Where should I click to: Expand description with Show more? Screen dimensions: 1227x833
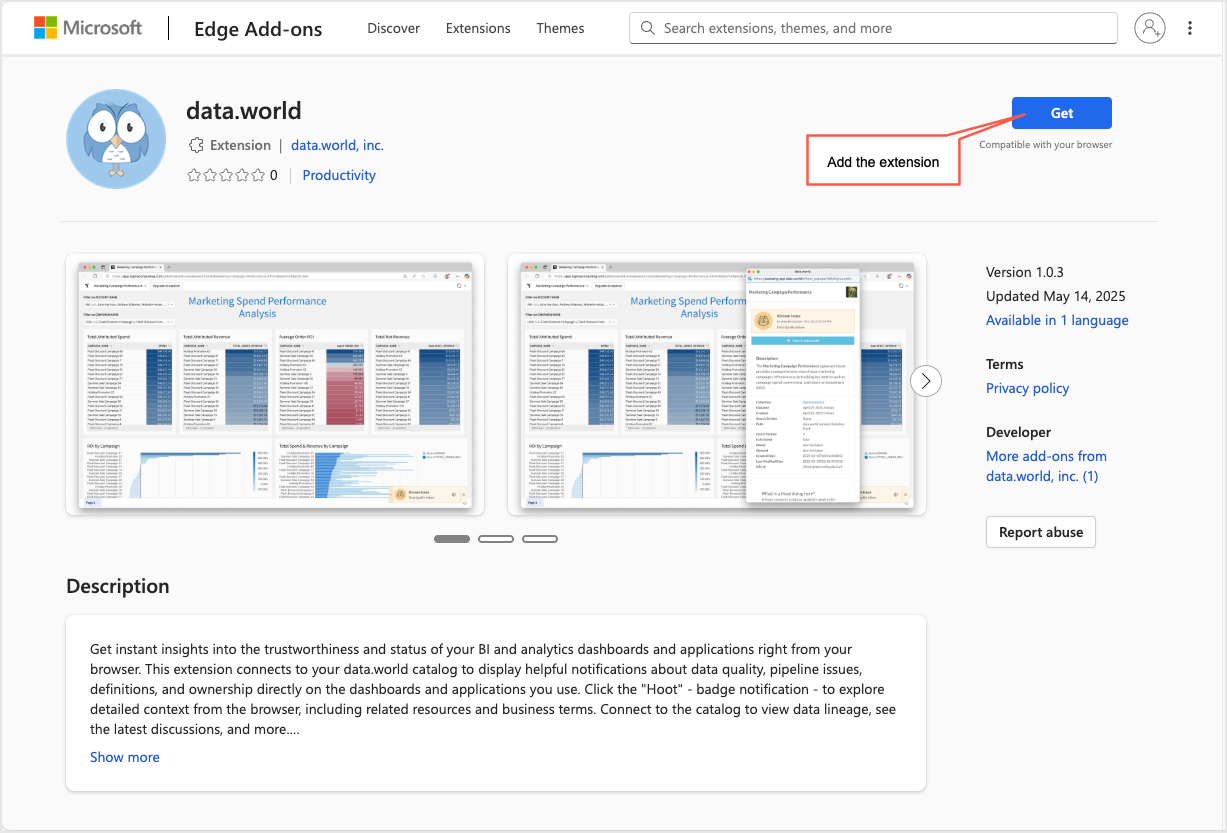click(125, 757)
